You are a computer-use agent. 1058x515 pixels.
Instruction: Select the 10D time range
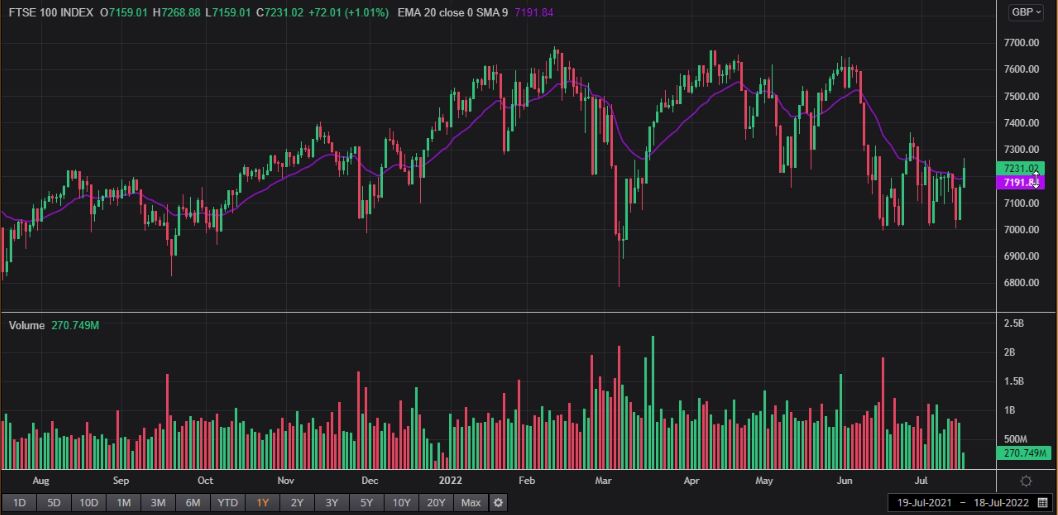(x=89, y=502)
